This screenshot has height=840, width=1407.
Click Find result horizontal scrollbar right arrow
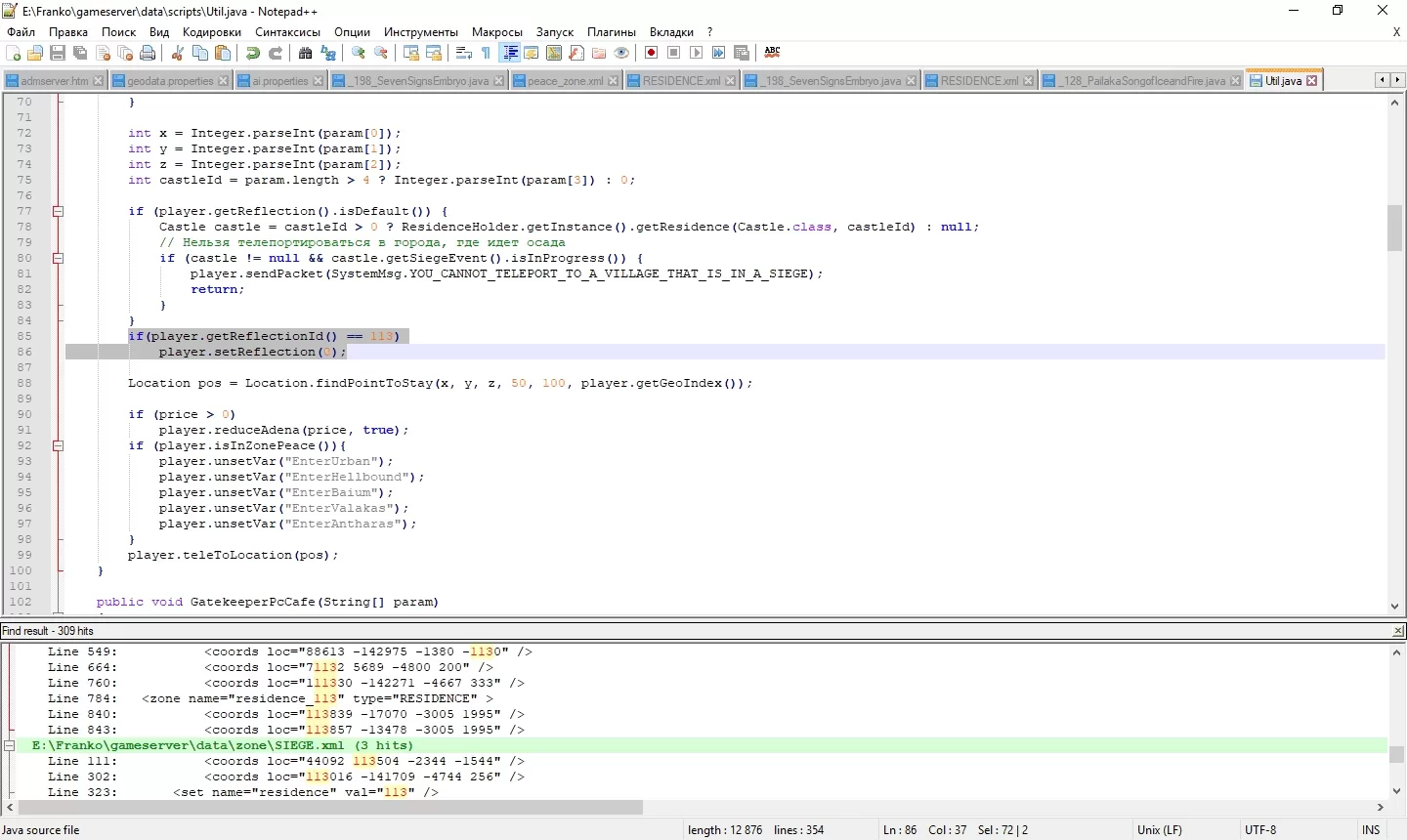[x=1381, y=808]
